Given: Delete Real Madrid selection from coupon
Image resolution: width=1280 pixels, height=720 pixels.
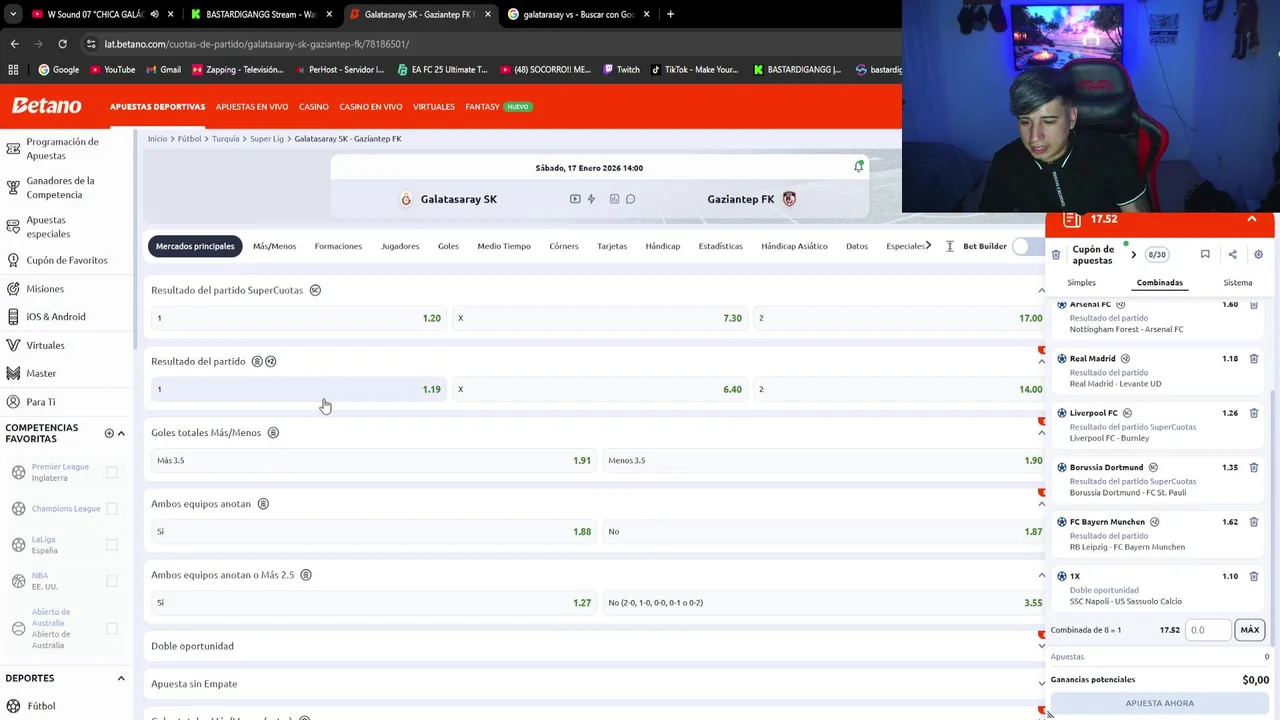Looking at the screenshot, I should (x=1253, y=358).
